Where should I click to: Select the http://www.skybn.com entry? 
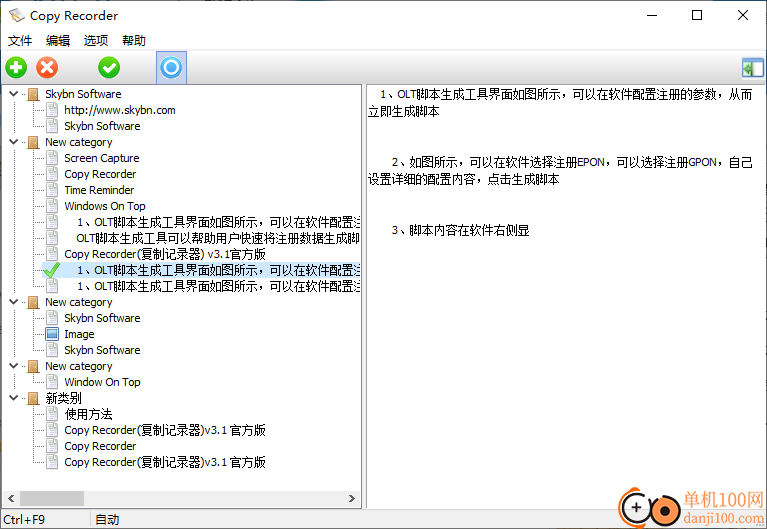pos(120,110)
